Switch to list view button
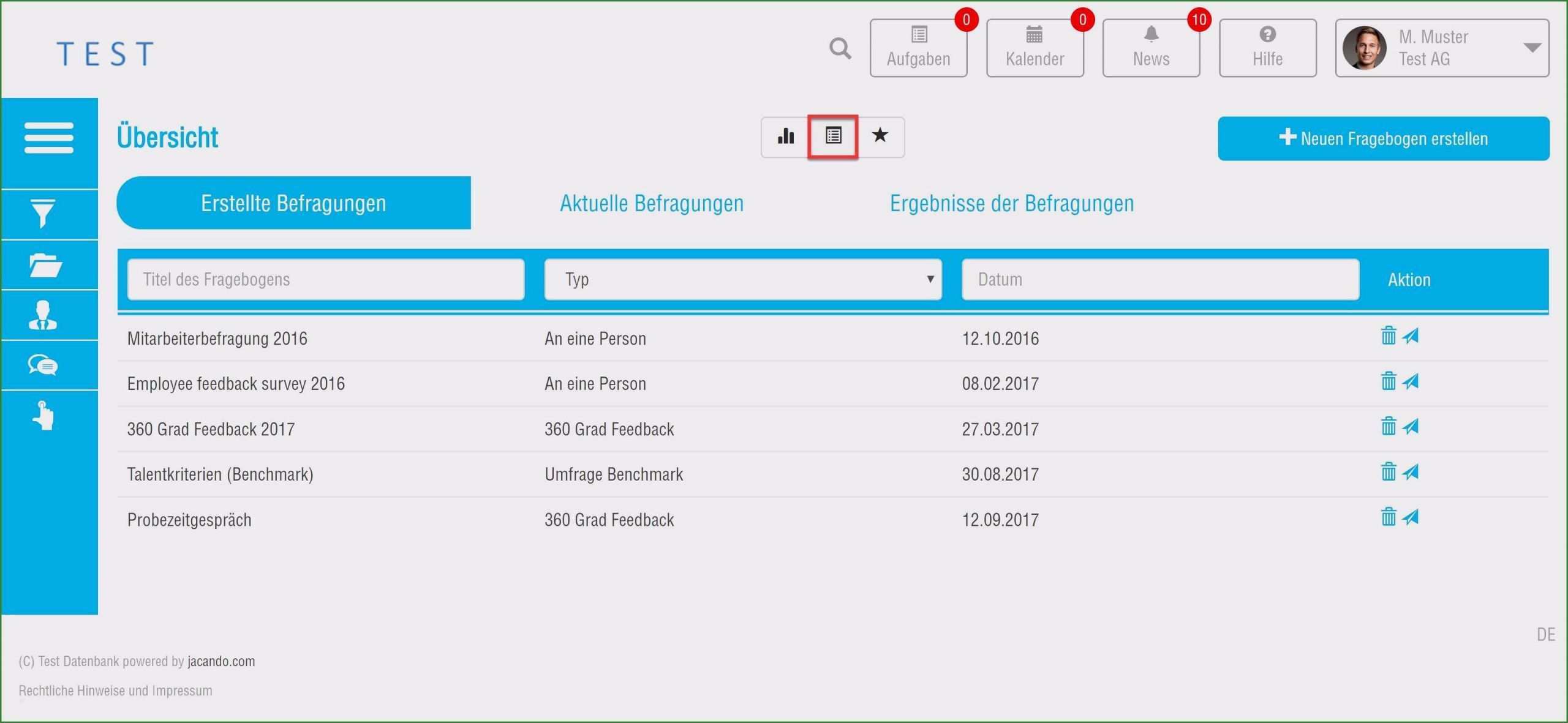This screenshot has height=723, width=1568. tap(833, 136)
